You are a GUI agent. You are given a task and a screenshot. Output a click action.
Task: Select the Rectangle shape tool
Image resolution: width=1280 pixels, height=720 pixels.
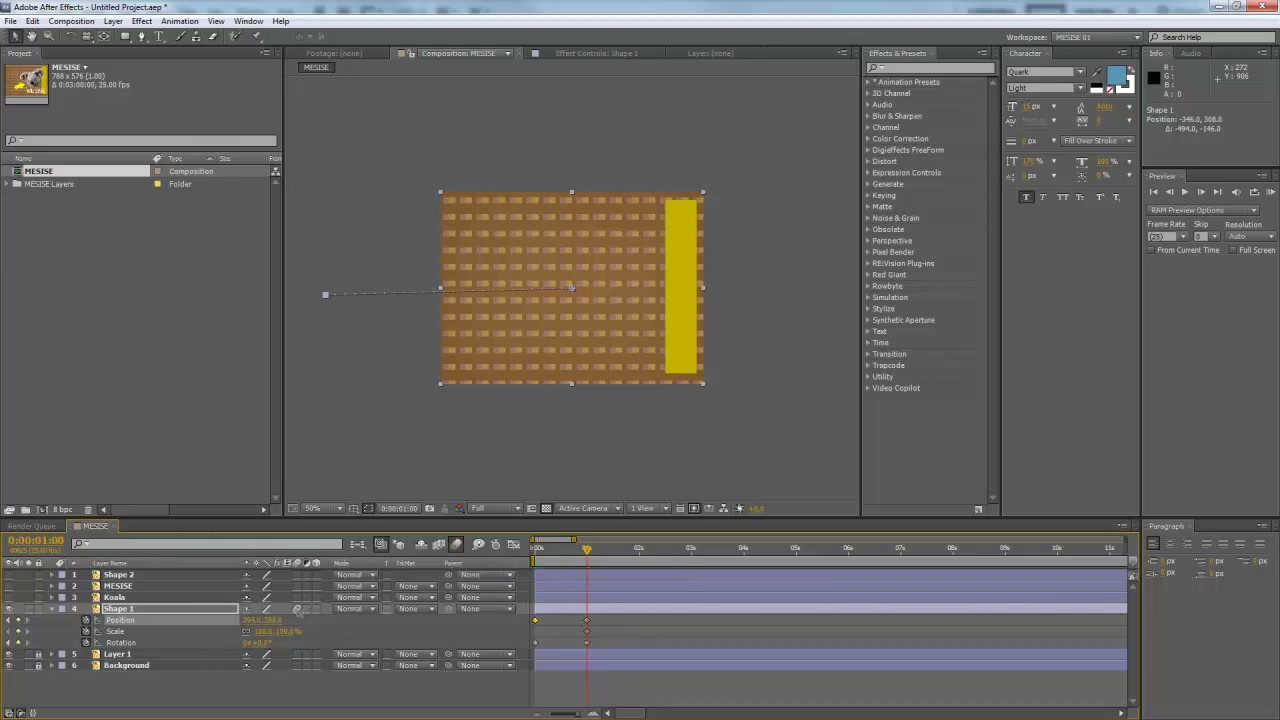coord(125,36)
